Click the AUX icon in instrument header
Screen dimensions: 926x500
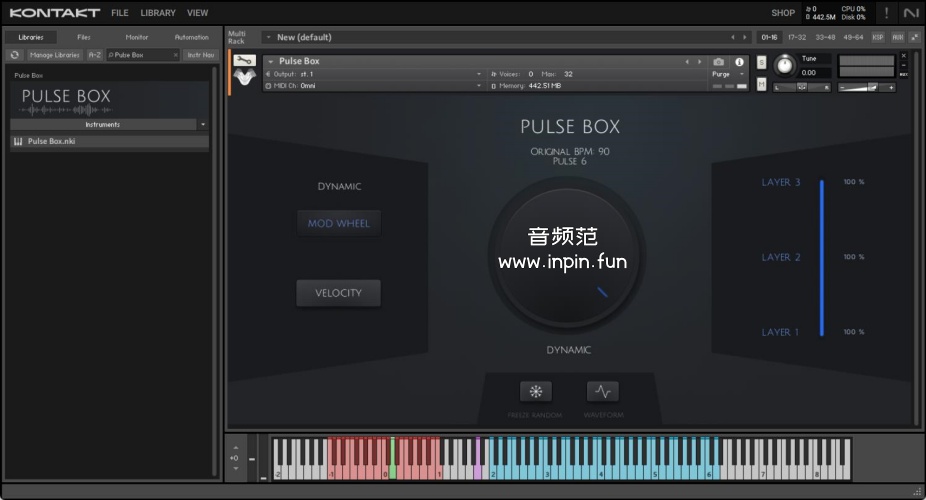(904, 74)
